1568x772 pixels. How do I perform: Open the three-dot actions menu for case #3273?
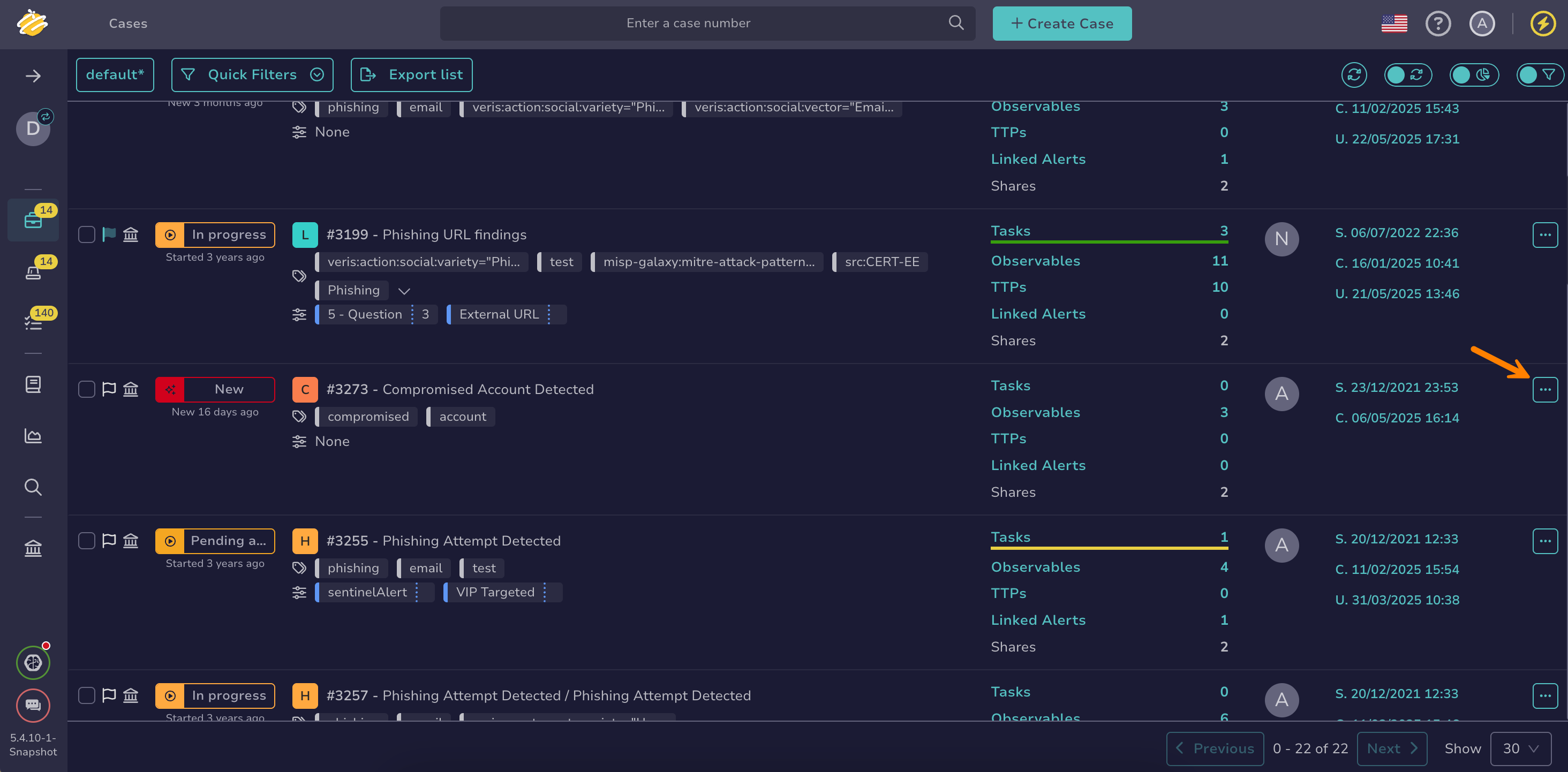1545,390
